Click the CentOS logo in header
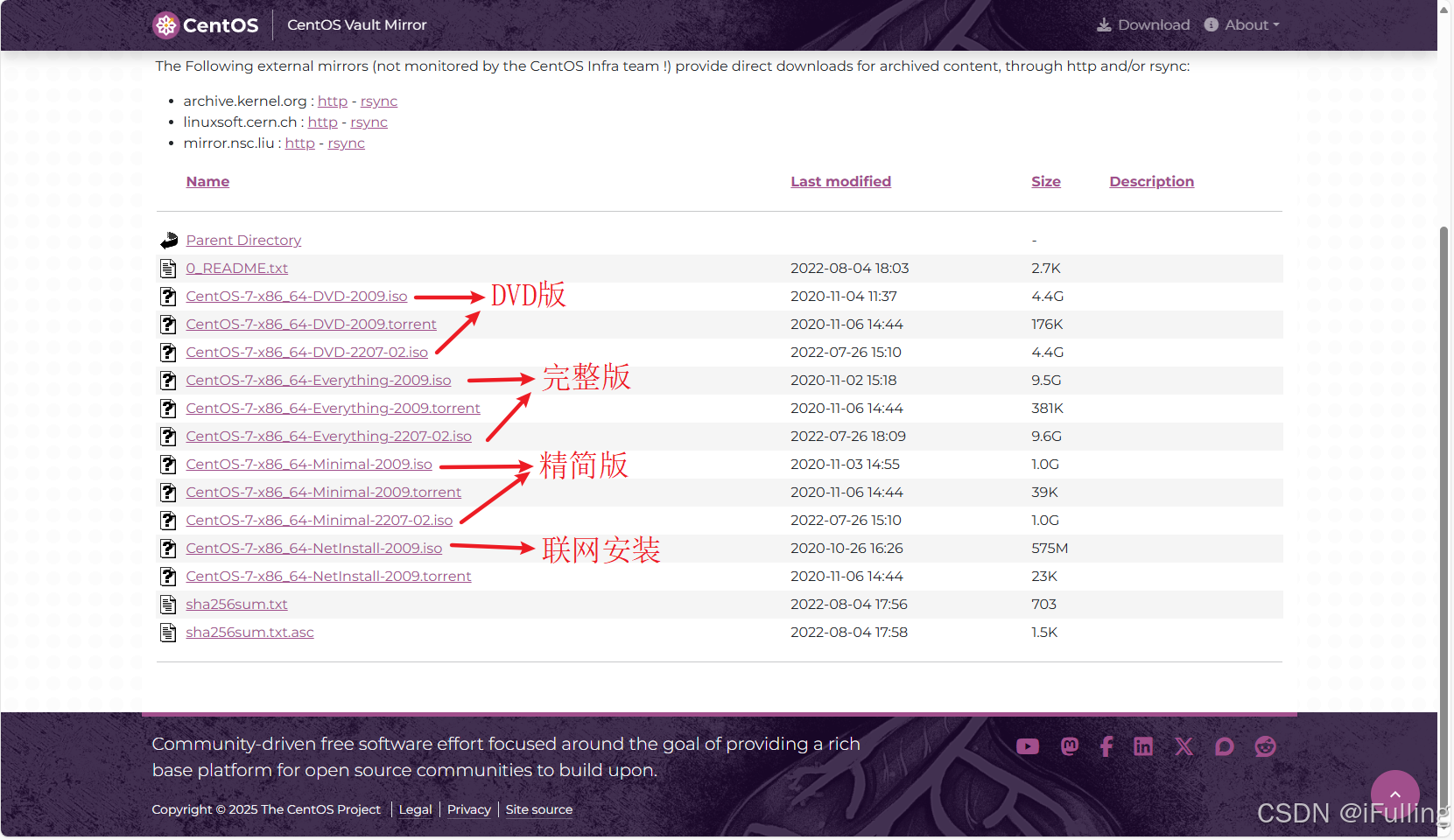Viewport: 1454px width, 840px height. pyautogui.click(x=206, y=25)
